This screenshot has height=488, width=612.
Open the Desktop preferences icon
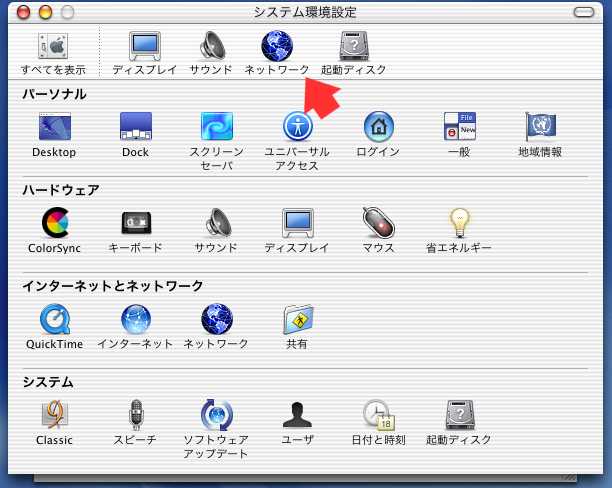[55, 126]
